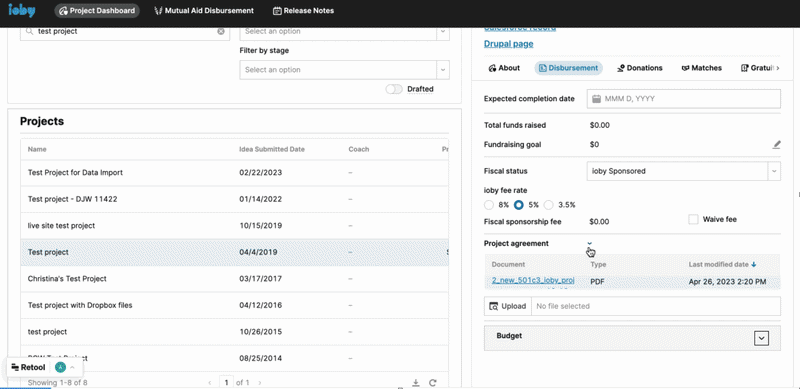Refresh the projects table
The image size is (800, 389).
tap(433, 382)
